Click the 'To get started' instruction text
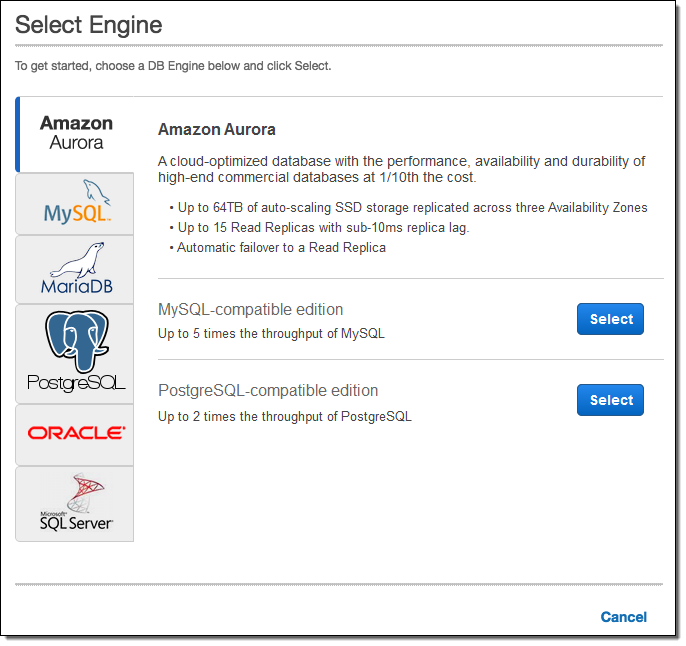686x646 pixels. pos(172,66)
